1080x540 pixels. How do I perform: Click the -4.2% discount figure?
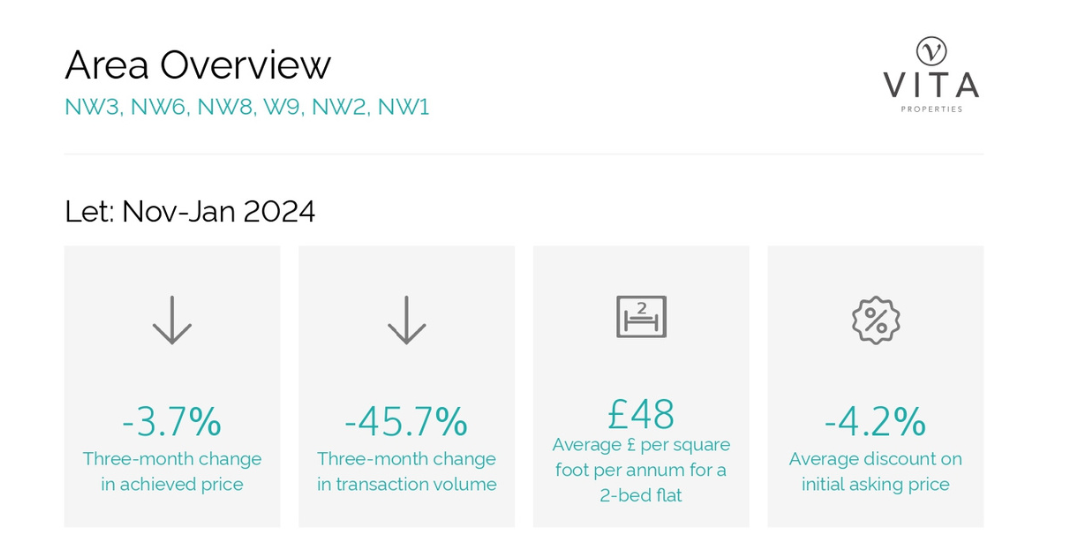(875, 422)
